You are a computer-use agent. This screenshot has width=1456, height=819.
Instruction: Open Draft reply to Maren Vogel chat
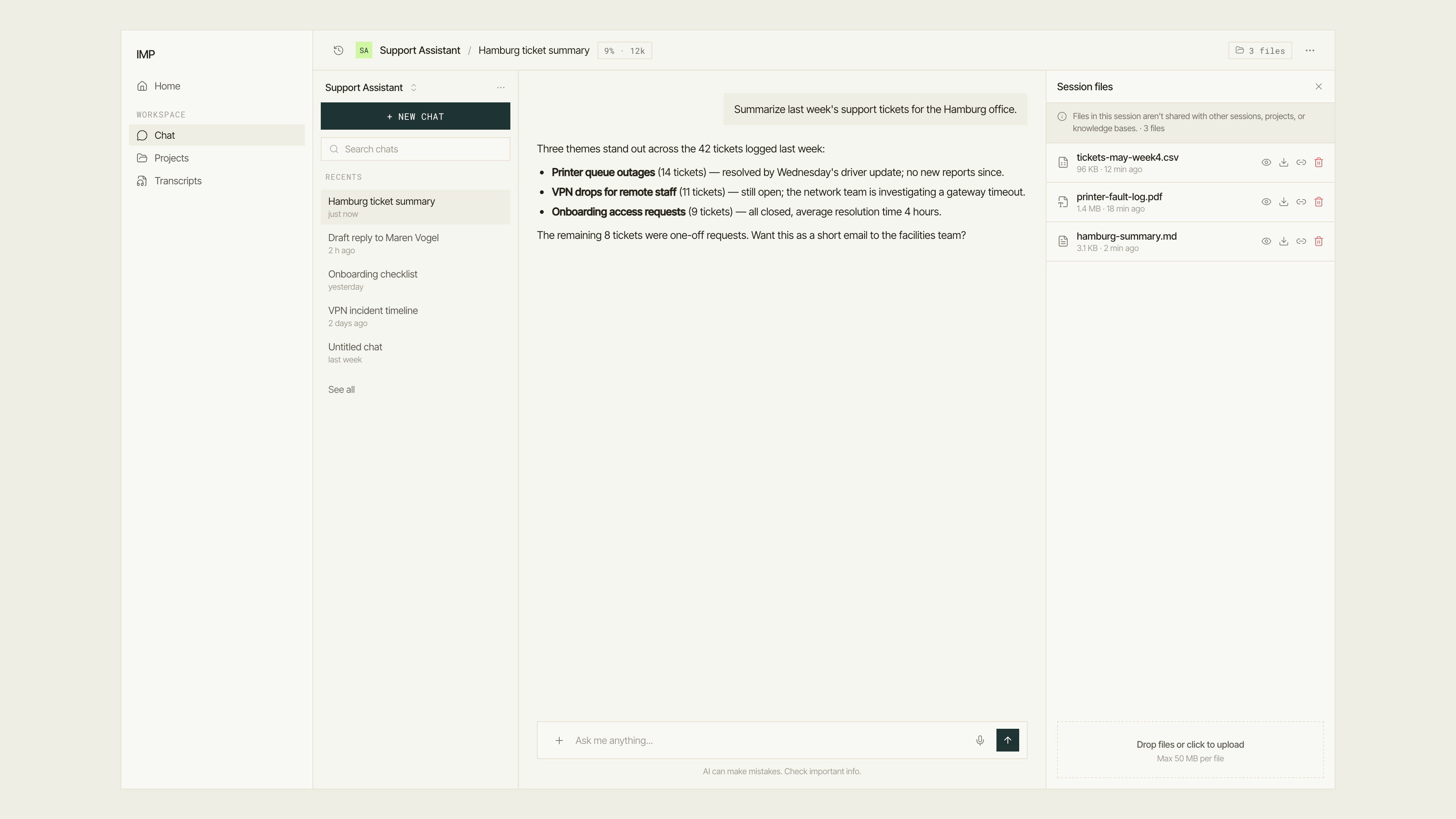point(416,243)
